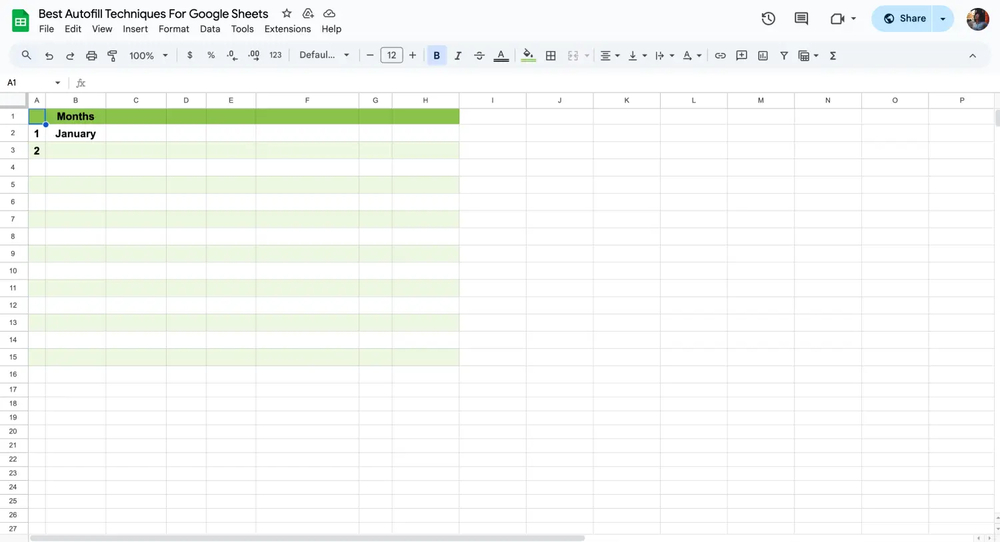Viewport: 1000px width, 542px height.
Task: Create a filter with the funnel icon
Action: pyautogui.click(x=784, y=56)
